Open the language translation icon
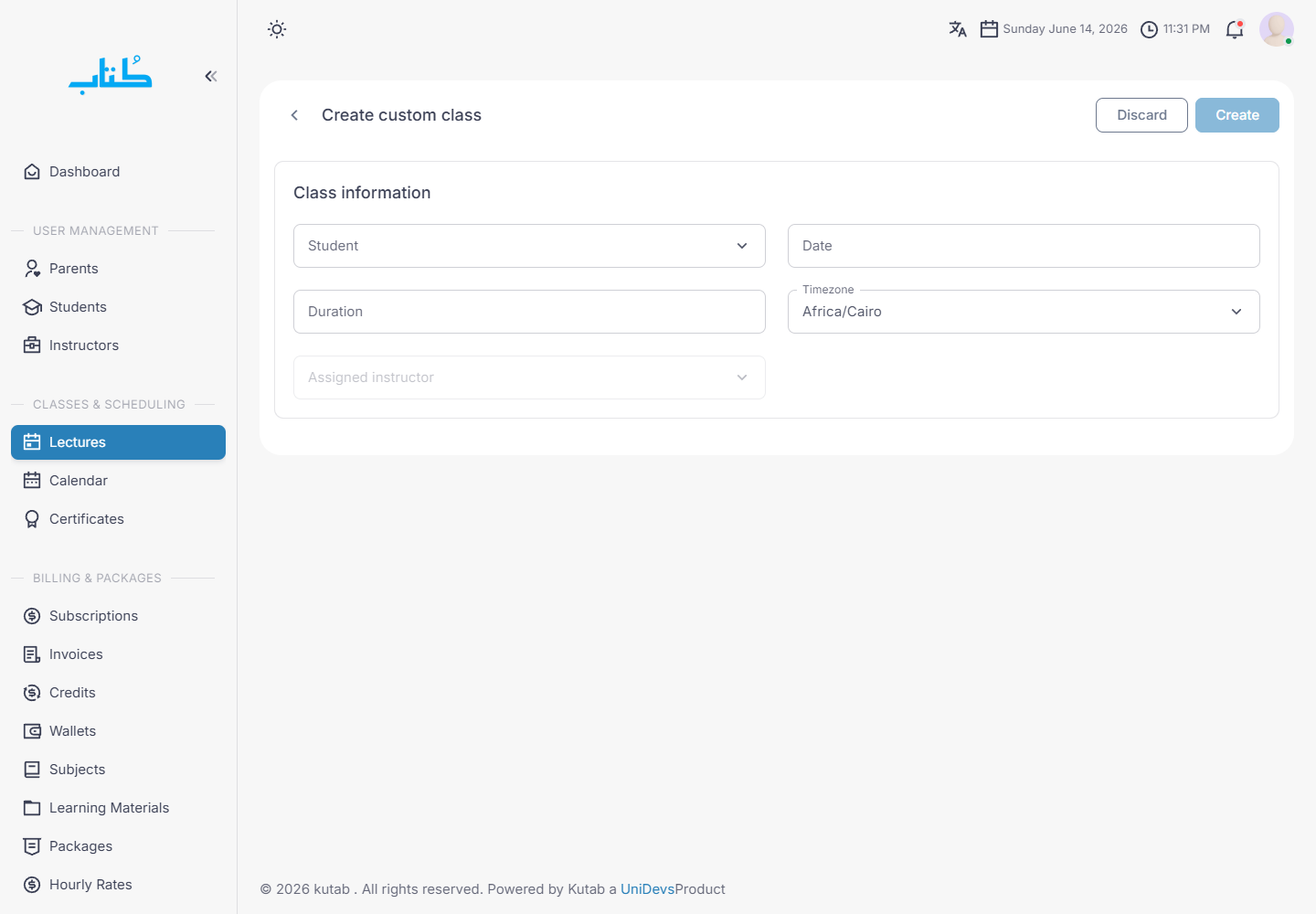The width and height of the screenshot is (1316, 914). (x=958, y=29)
